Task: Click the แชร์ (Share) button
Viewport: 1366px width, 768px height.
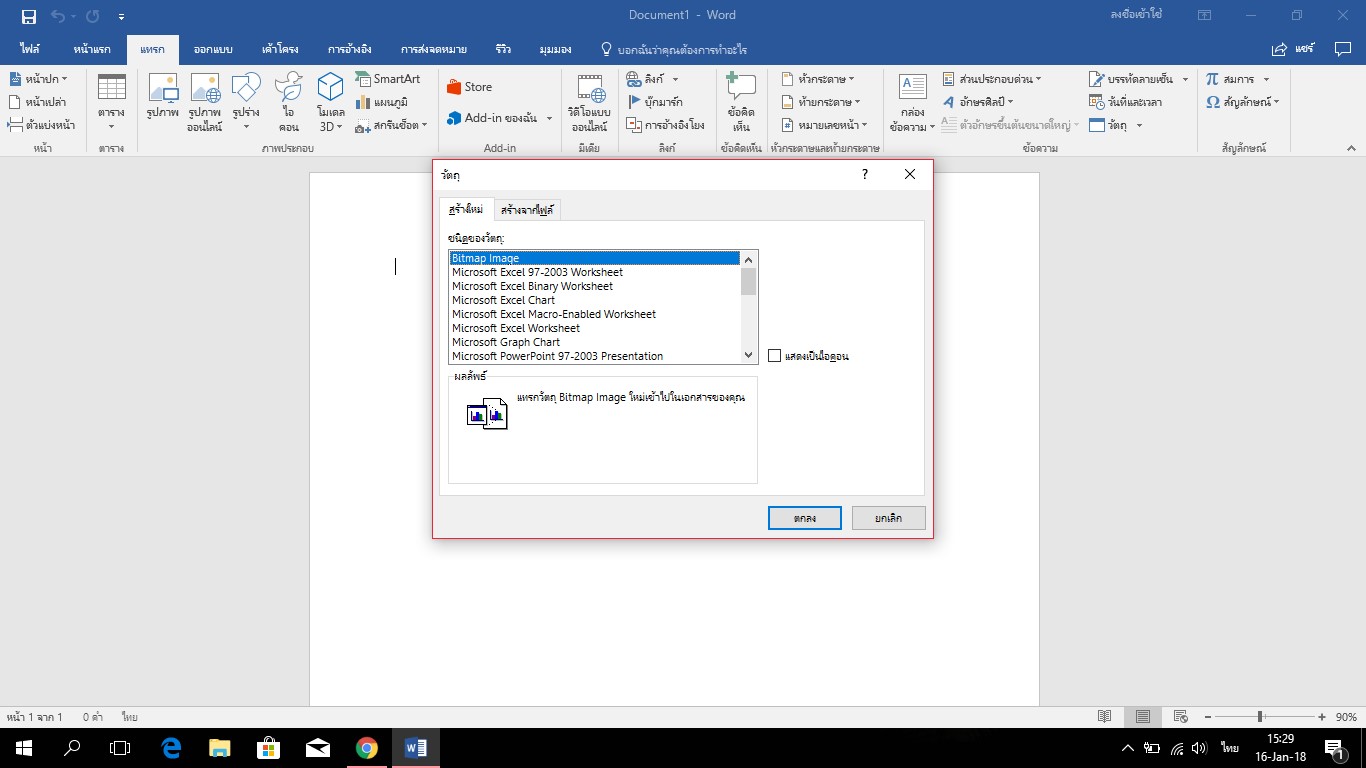Action: (x=1292, y=49)
